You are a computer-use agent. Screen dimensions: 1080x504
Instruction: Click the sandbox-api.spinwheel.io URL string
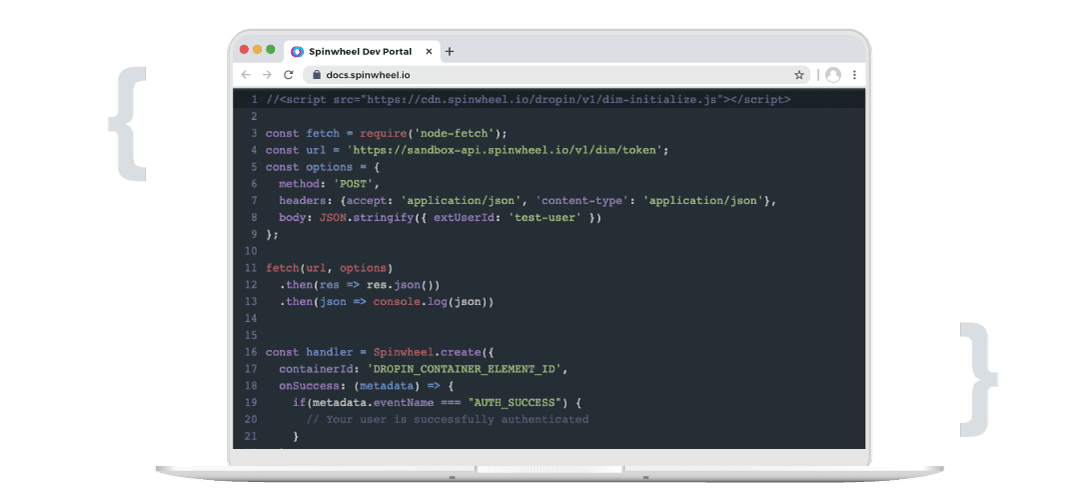pos(504,150)
